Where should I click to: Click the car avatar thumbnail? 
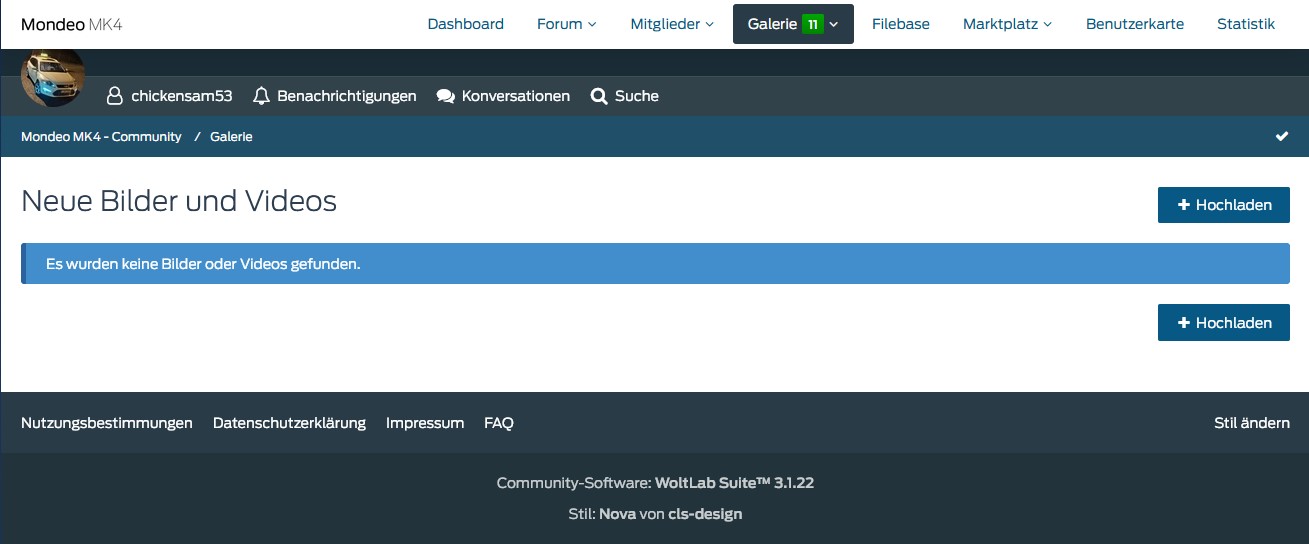[x=53, y=76]
